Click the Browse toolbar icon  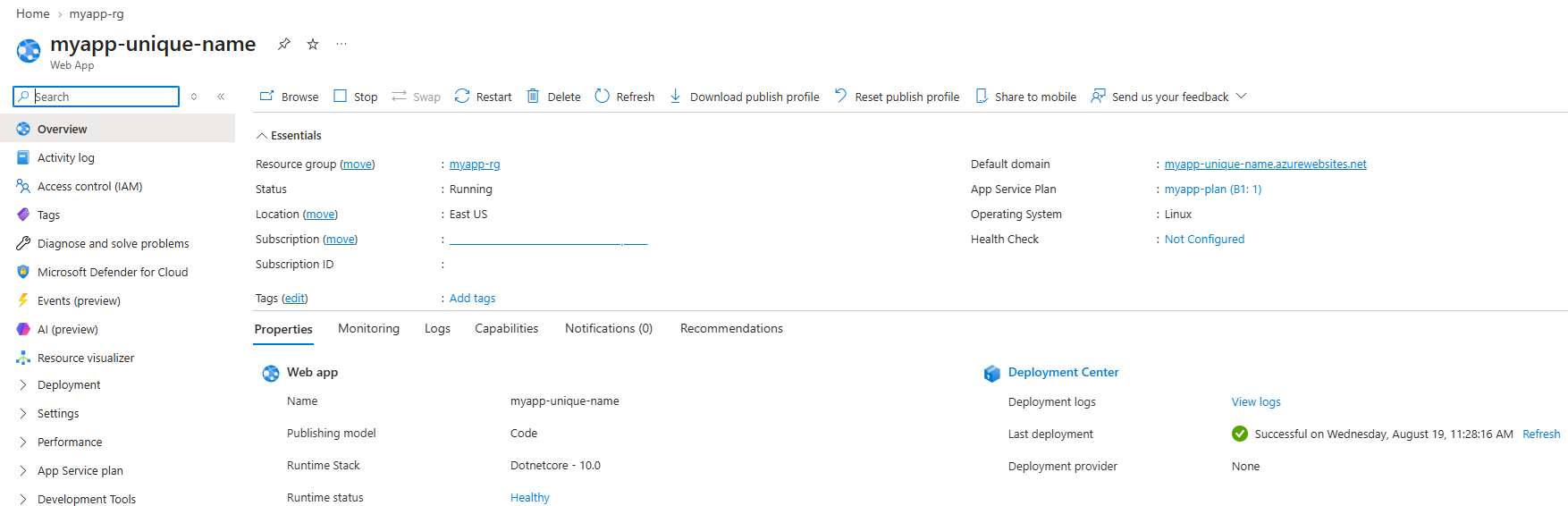[266, 96]
